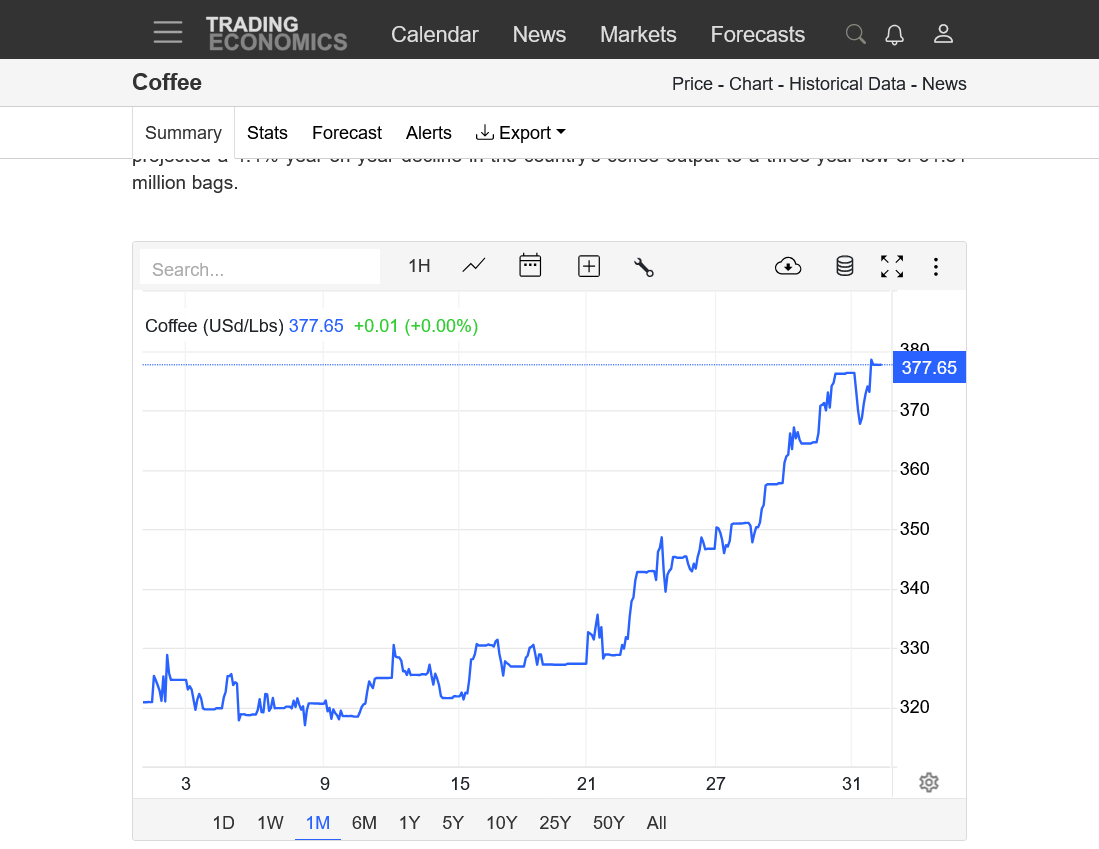Select the 6M time range
1099x849 pixels.
click(364, 823)
